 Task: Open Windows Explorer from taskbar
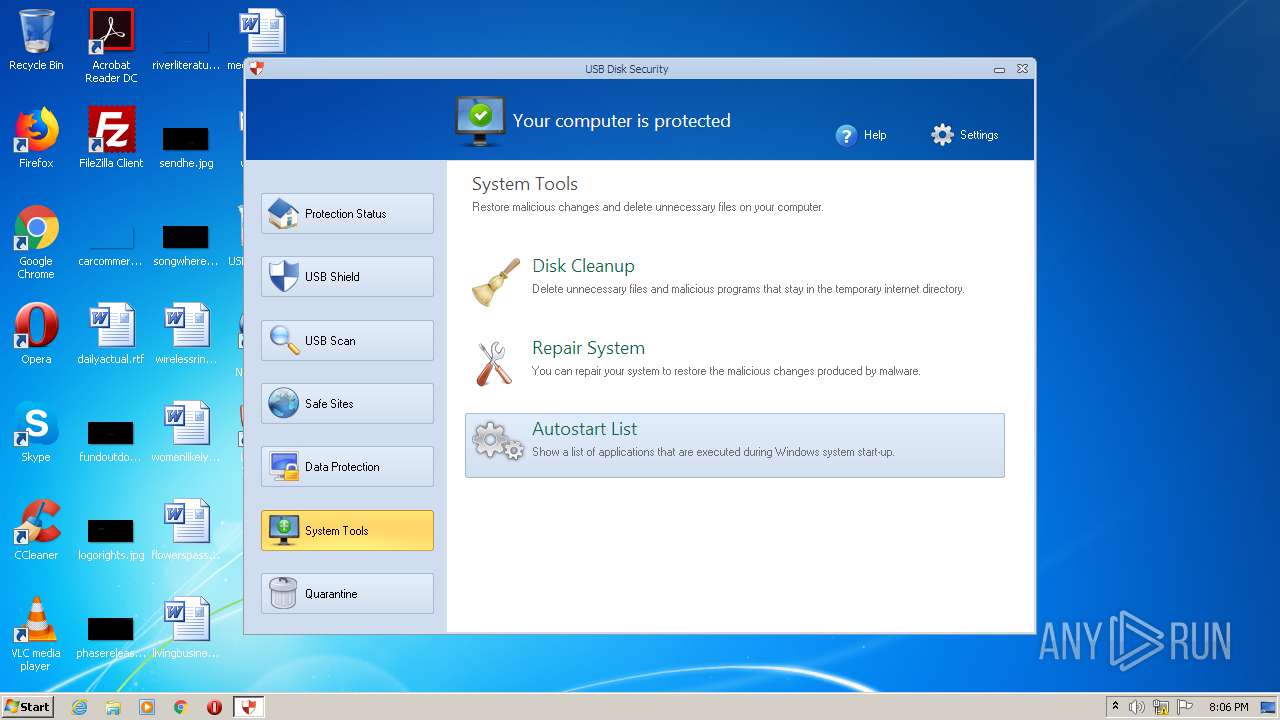point(113,707)
